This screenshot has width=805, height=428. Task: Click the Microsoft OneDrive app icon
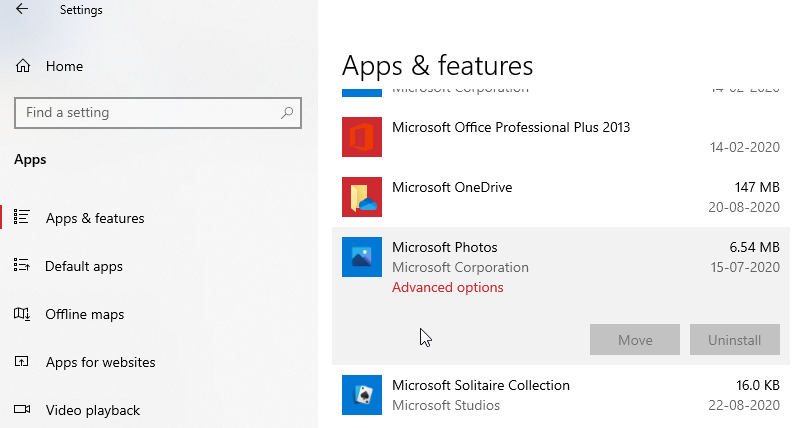coord(362,197)
